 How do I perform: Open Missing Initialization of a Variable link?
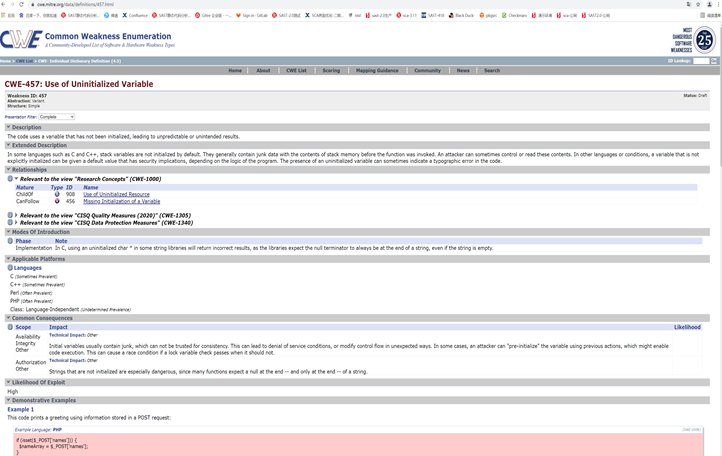(x=121, y=201)
